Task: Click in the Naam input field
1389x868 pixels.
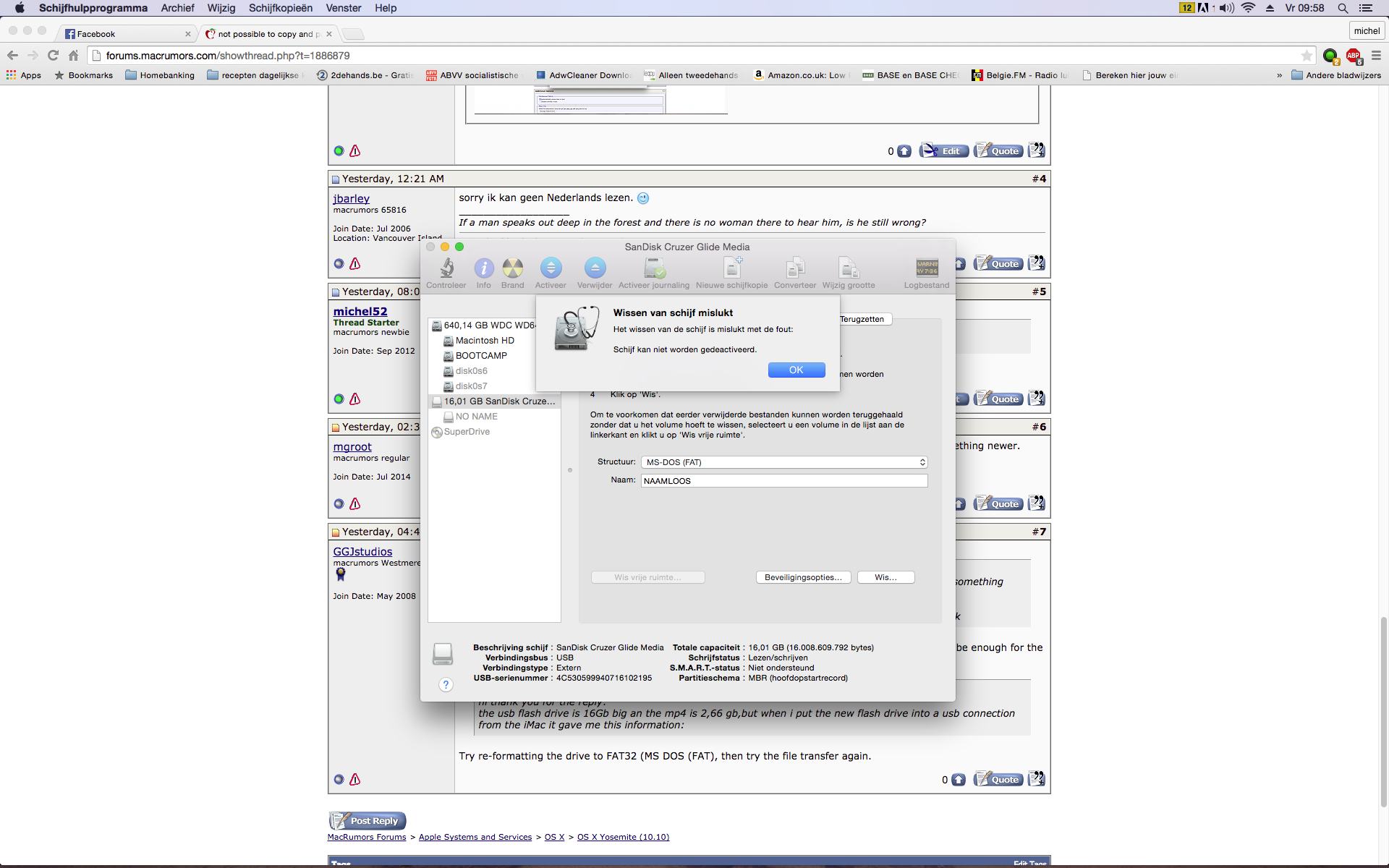Action: point(784,481)
